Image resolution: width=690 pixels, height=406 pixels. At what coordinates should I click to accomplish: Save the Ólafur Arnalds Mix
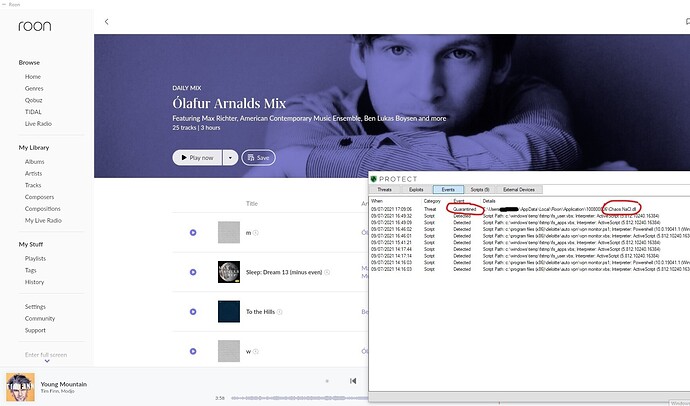click(258, 157)
